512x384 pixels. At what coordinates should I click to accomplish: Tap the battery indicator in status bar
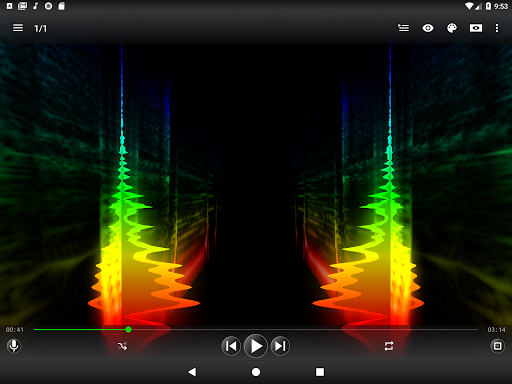488,6
